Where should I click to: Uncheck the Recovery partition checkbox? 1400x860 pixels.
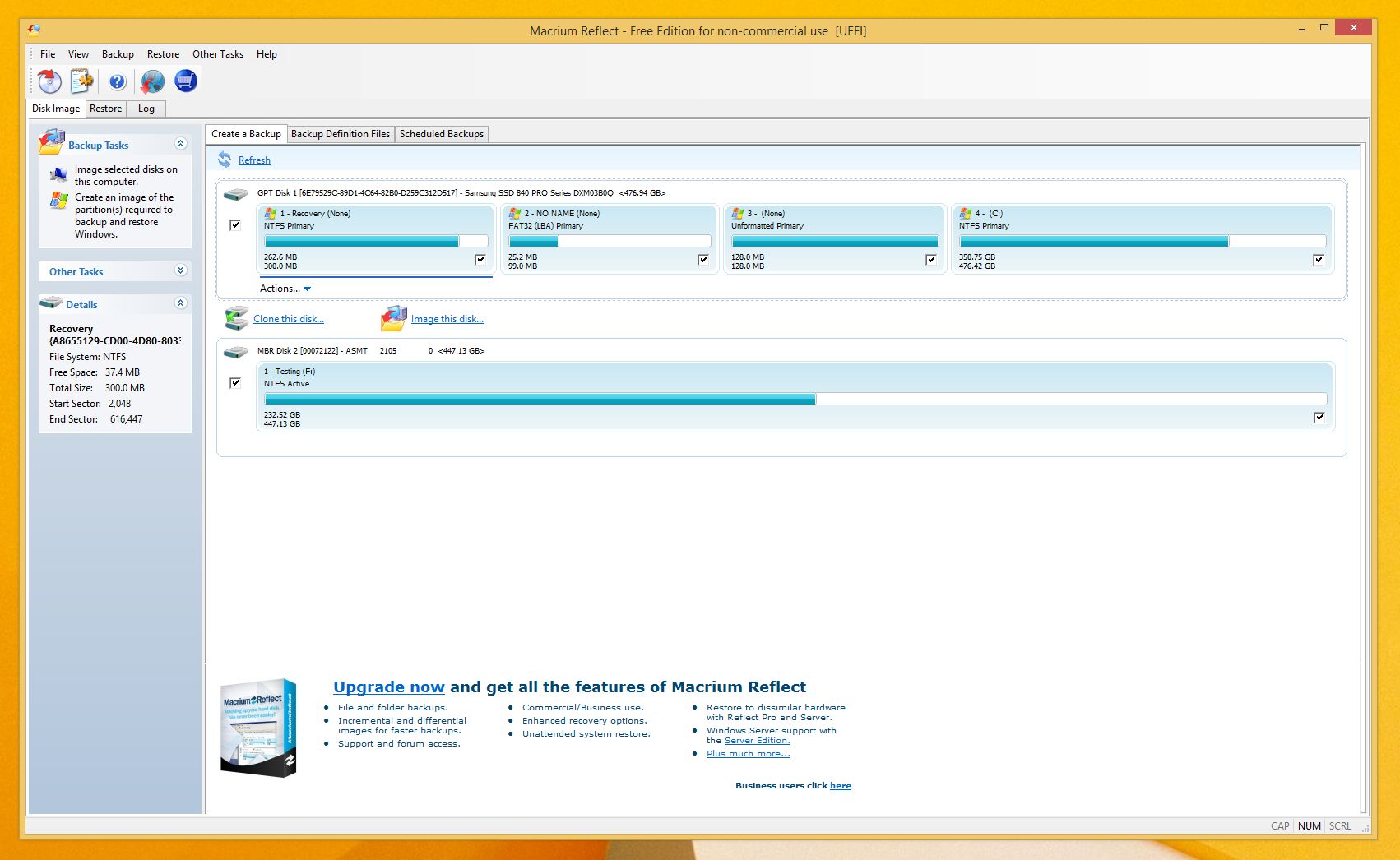point(480,259)
